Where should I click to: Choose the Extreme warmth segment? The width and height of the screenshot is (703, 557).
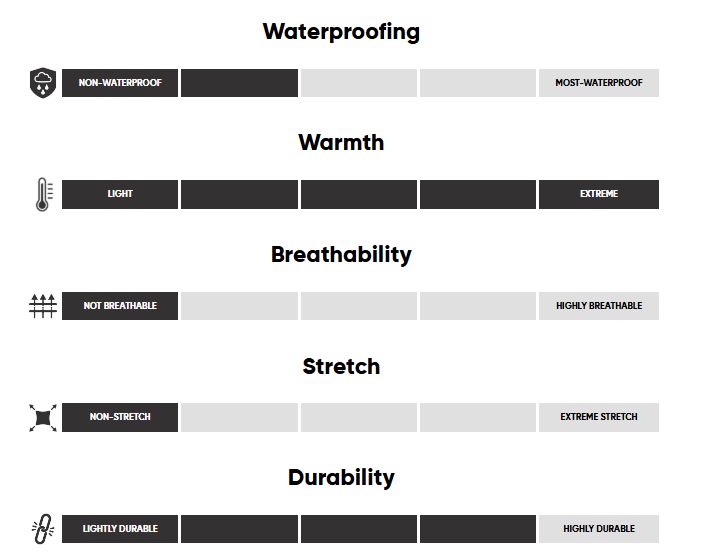pos(598,194)
